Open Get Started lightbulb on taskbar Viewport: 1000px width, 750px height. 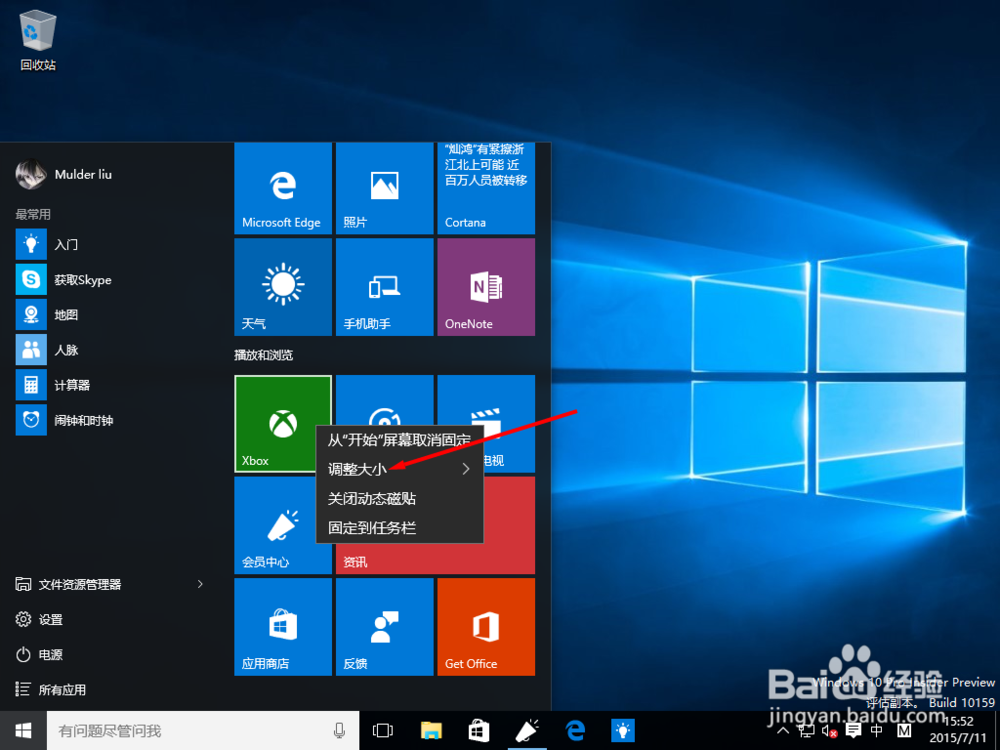pos(623,730)
